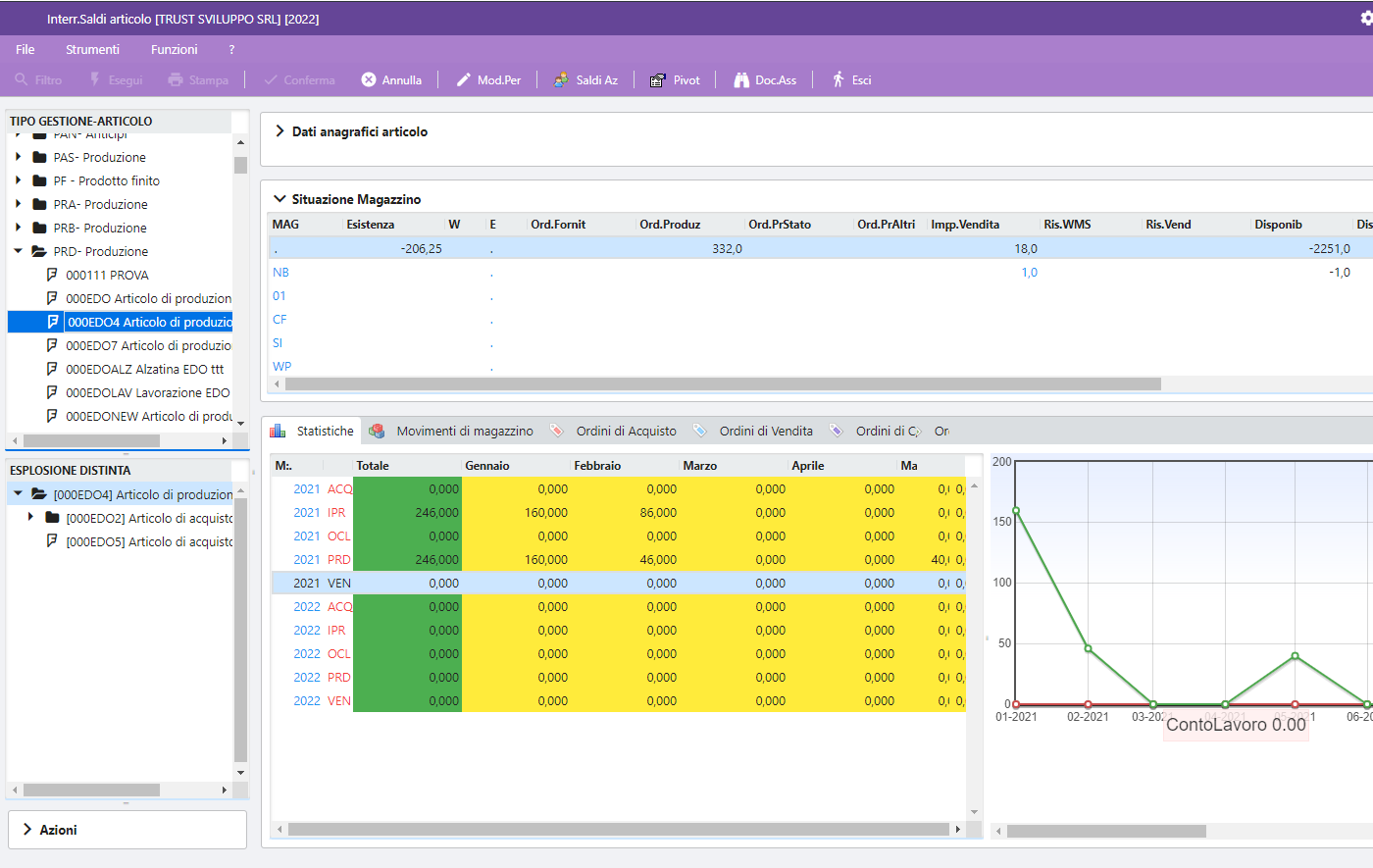
Task: Expand PF - Prodotto finito folder
Action: pyautogui.click(x=18, y=180)
